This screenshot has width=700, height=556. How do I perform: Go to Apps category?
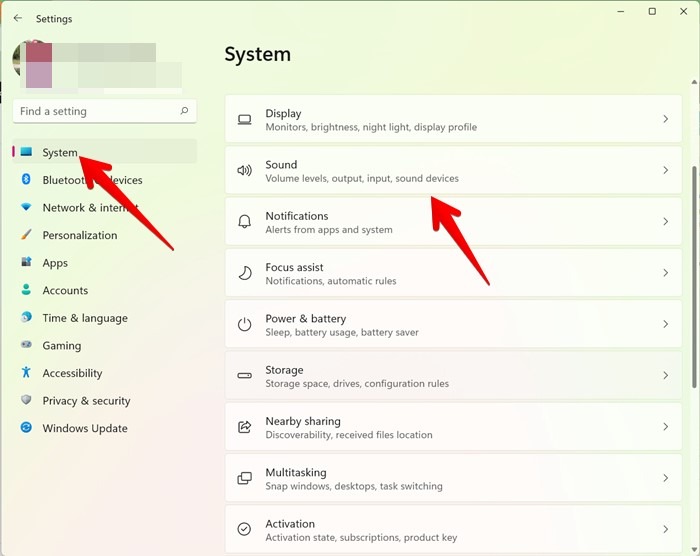click(104, 263)
